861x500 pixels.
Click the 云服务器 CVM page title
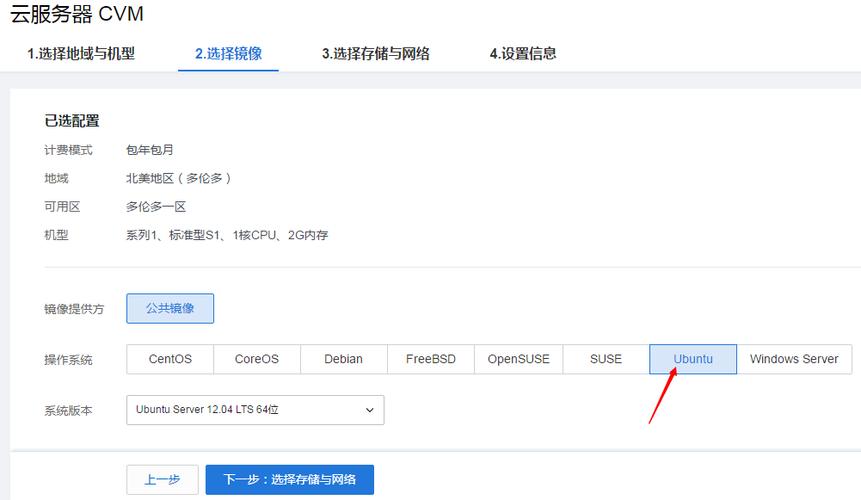tap(77, 14)
